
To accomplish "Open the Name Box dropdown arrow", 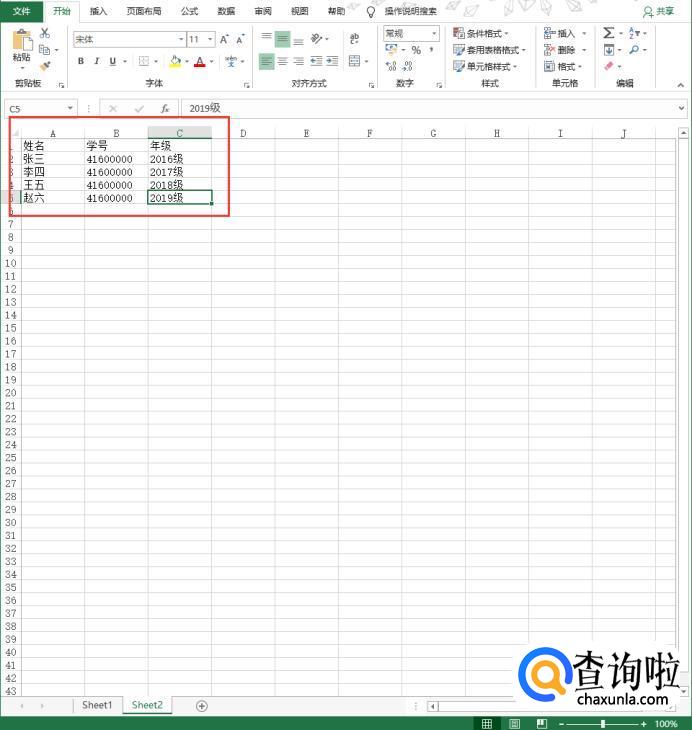I will (x=70, y=108).
